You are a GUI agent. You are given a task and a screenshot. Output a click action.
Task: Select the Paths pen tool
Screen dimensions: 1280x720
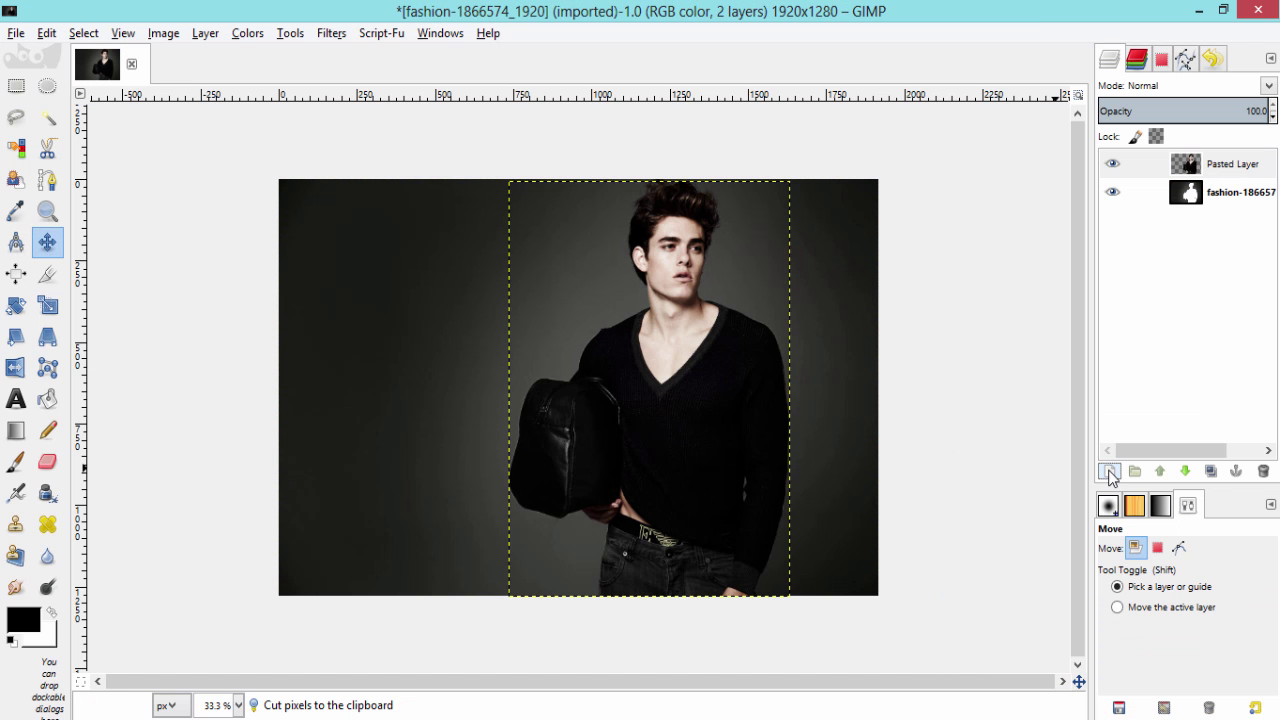tap(47, 180)
